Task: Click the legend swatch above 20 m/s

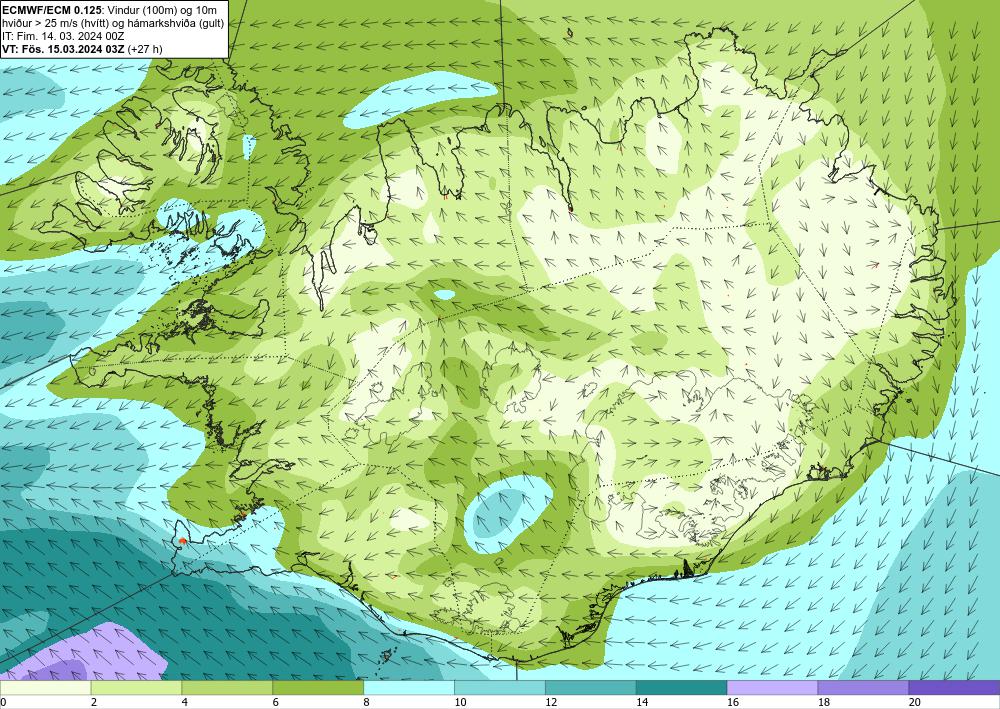Action: point(954,688)
